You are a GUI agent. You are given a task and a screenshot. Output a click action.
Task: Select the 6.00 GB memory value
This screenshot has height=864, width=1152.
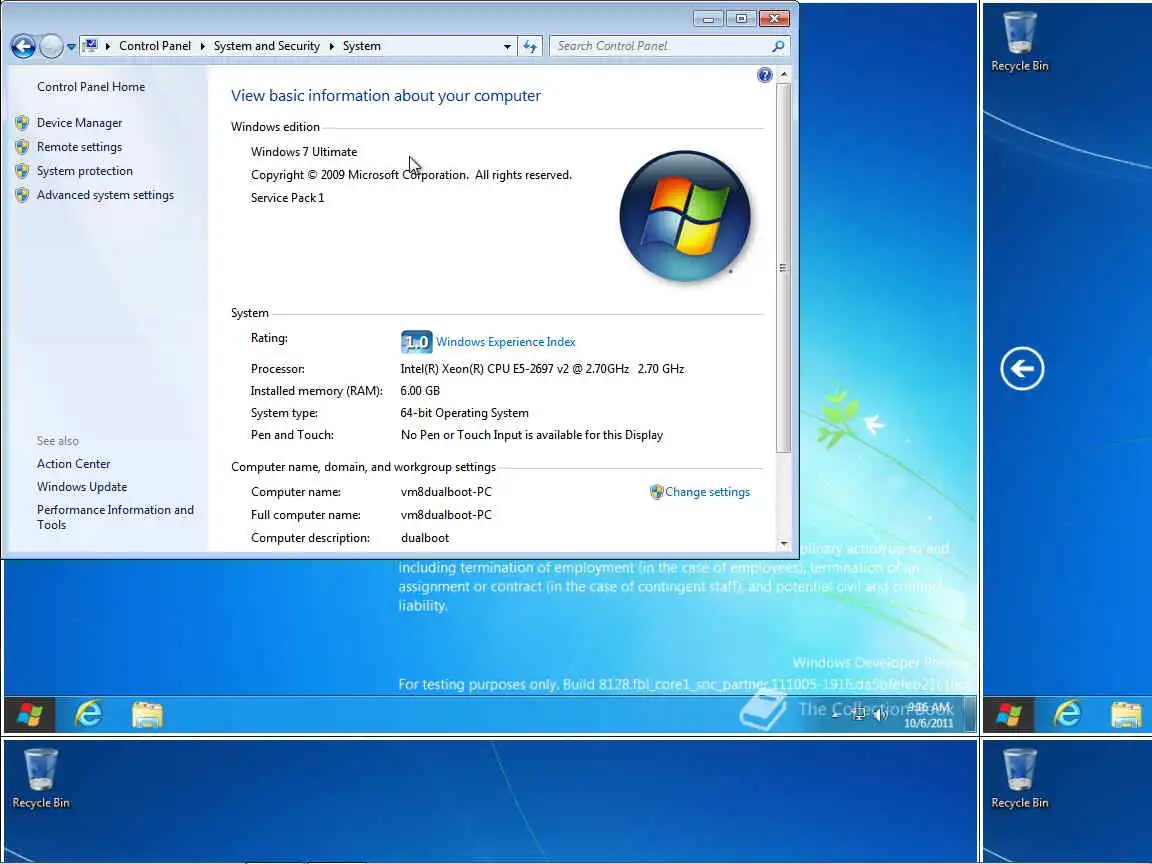(x=420, y=391)
